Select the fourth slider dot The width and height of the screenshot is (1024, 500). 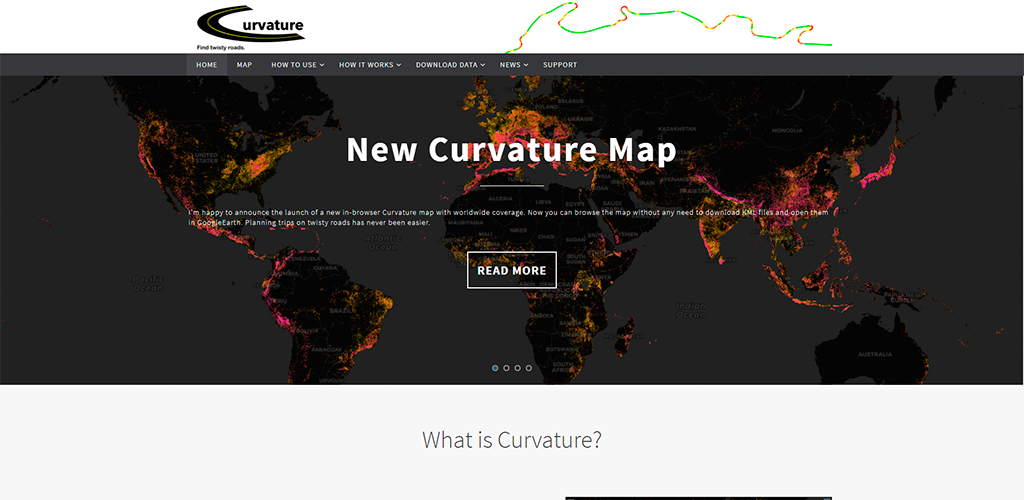pos(528,368)
